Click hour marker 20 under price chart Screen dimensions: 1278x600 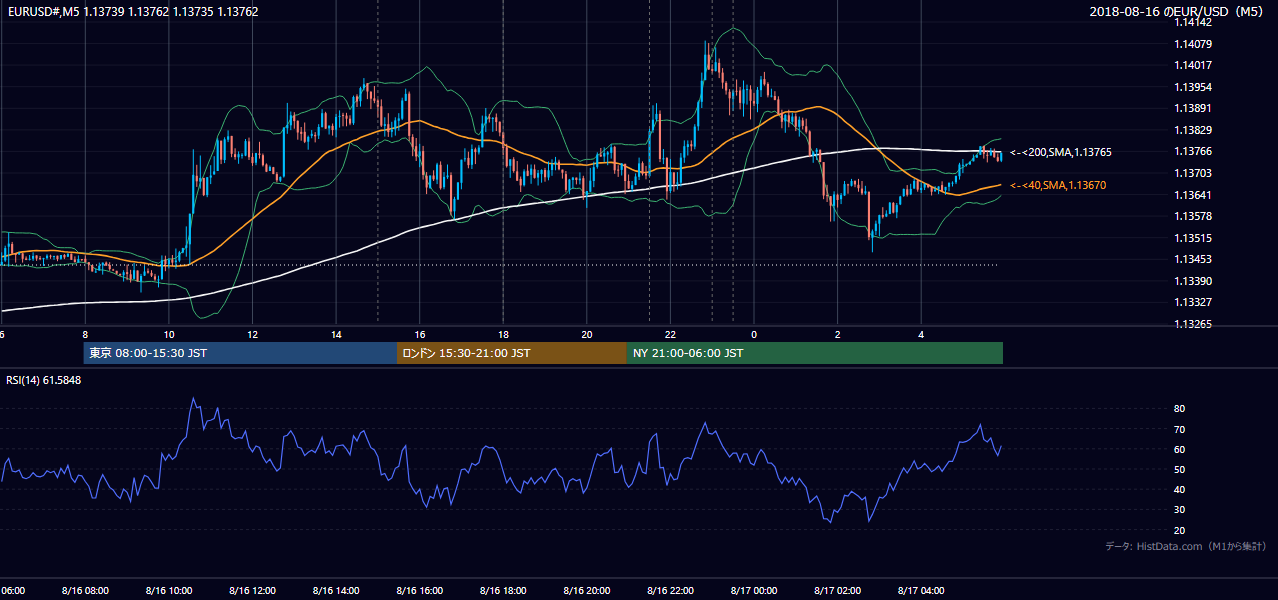(x=587, y=335)
